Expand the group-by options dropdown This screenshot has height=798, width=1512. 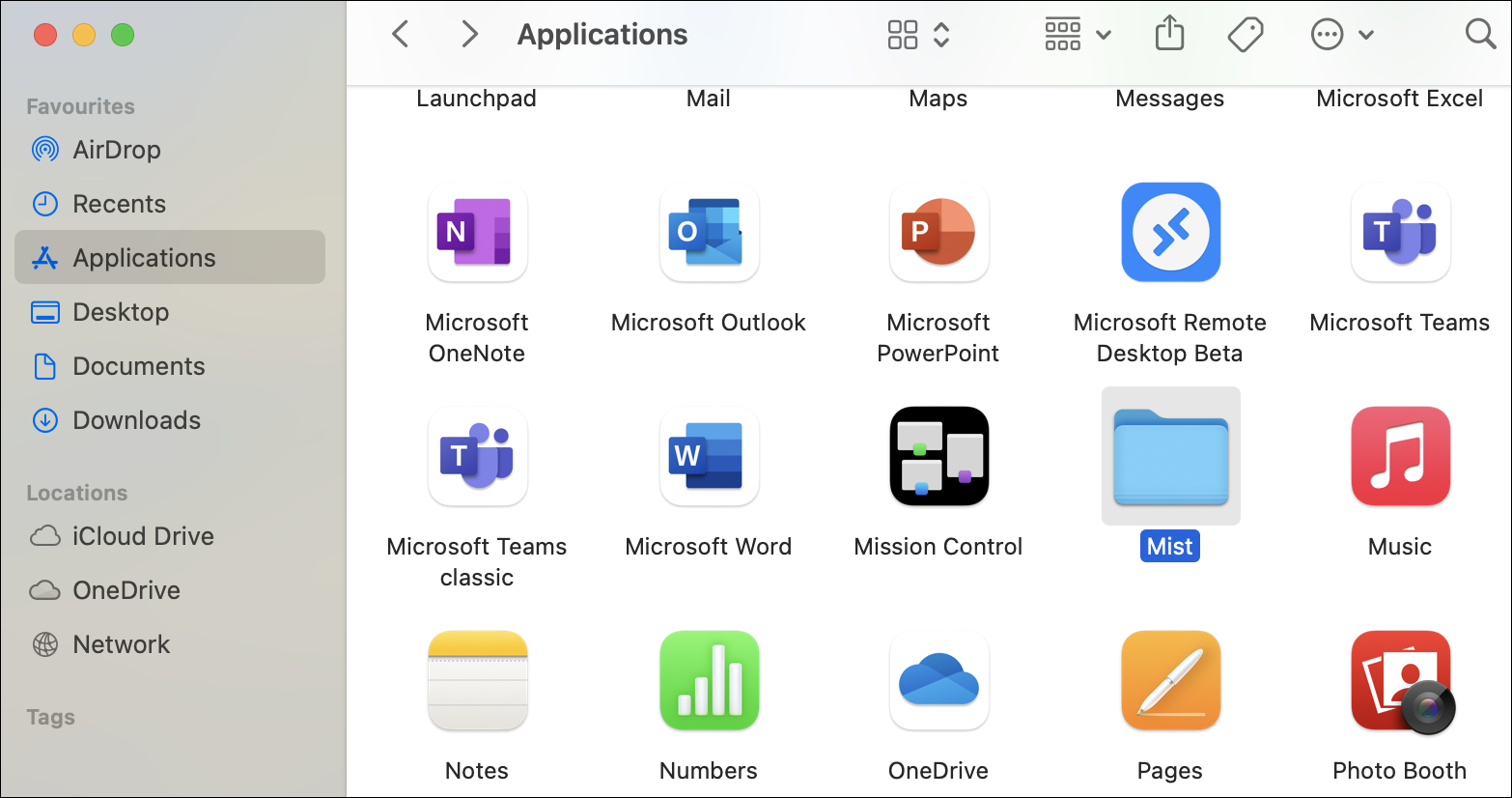click(x=1078, y=35)
